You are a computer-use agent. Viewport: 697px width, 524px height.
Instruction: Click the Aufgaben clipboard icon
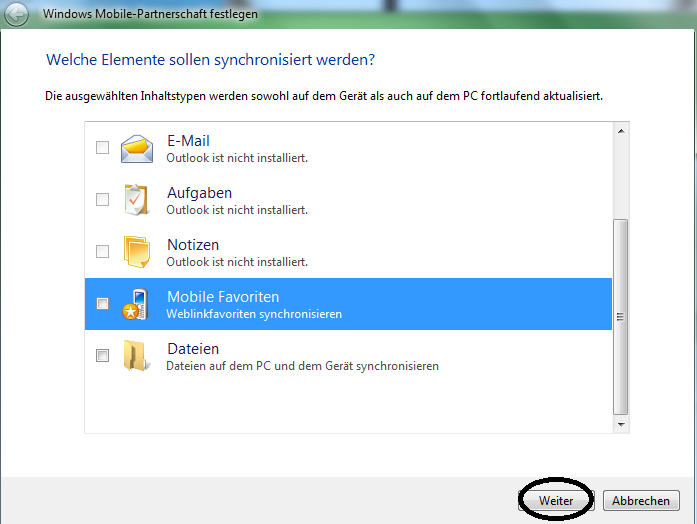pos(136,200)
